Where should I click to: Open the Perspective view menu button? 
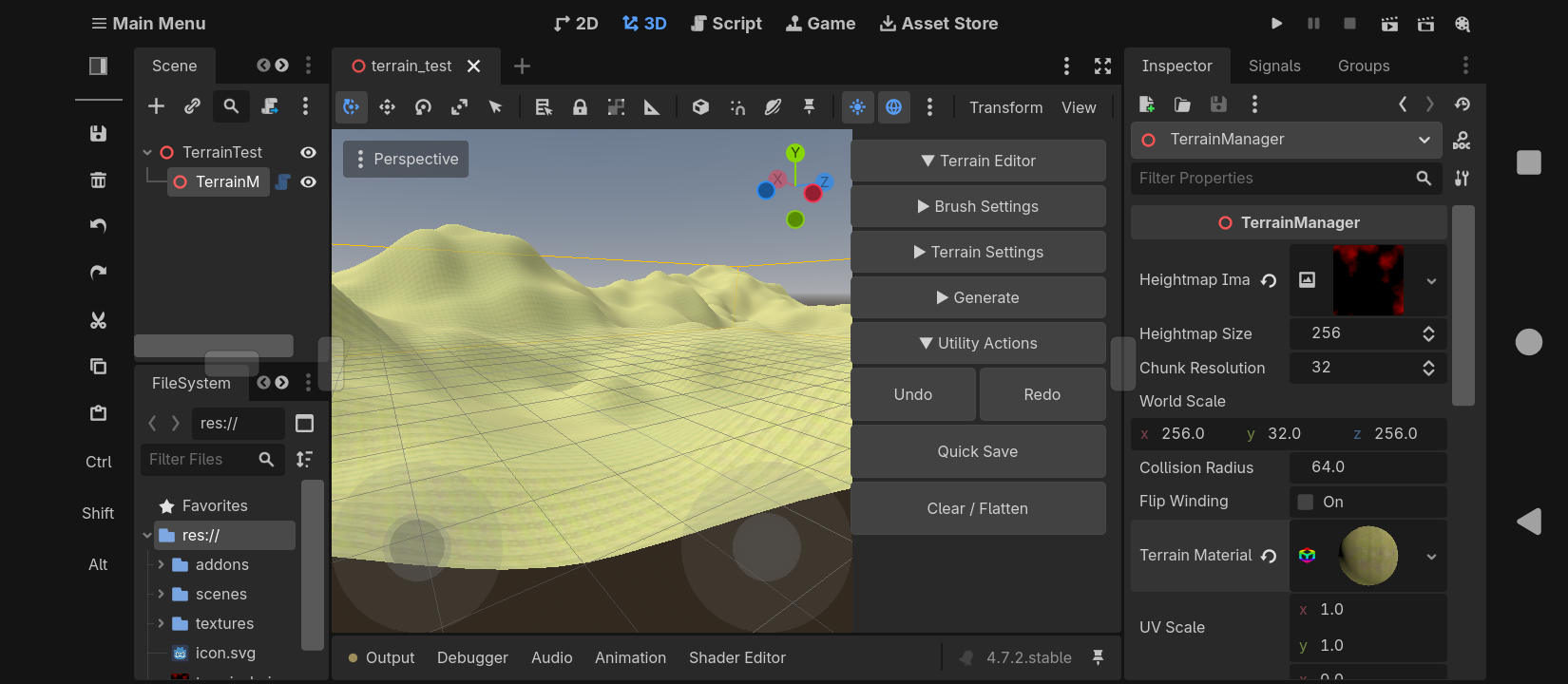(x=406, y=159)
